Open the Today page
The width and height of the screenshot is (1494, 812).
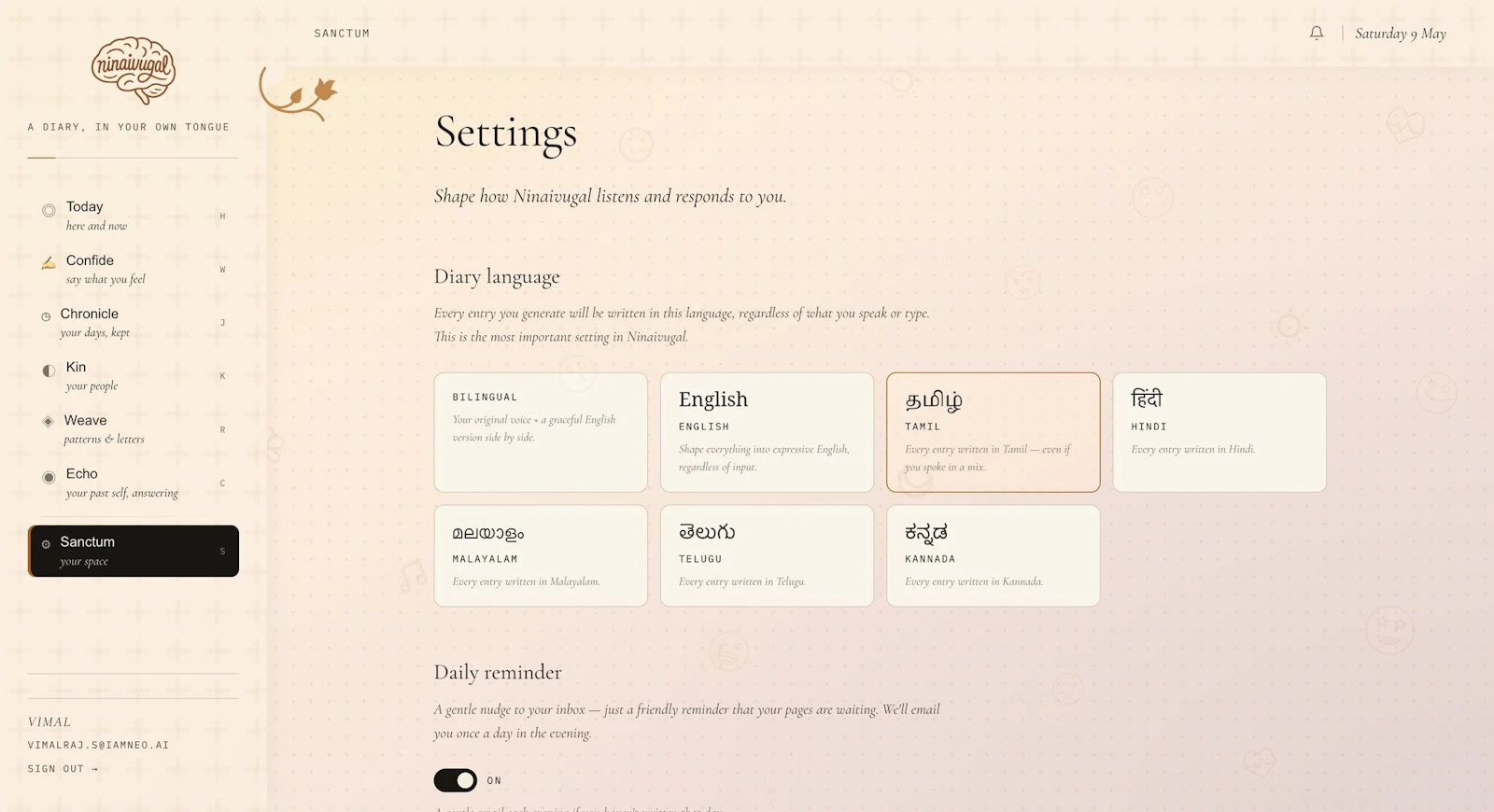(x=134, y=216)
